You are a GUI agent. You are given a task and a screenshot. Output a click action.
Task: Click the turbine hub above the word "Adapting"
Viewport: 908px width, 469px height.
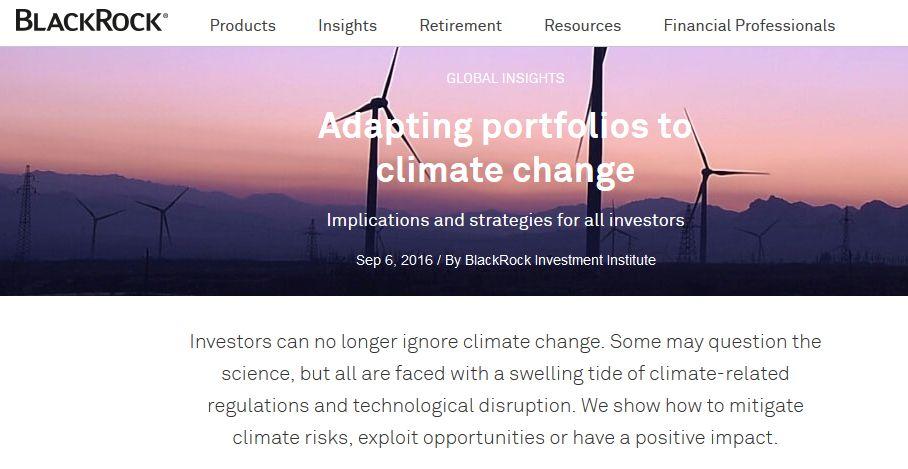click(378, 104)
